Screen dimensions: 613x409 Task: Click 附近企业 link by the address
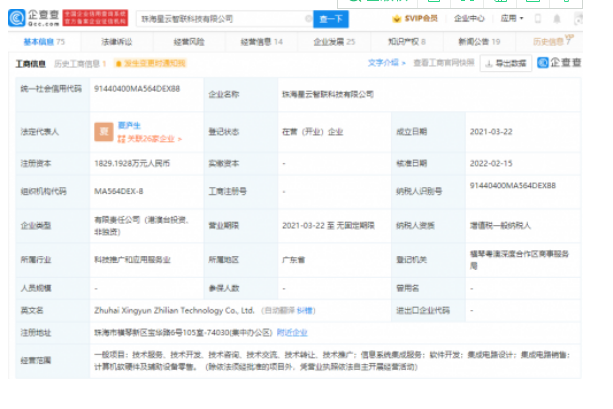click(x=292, y=333)
